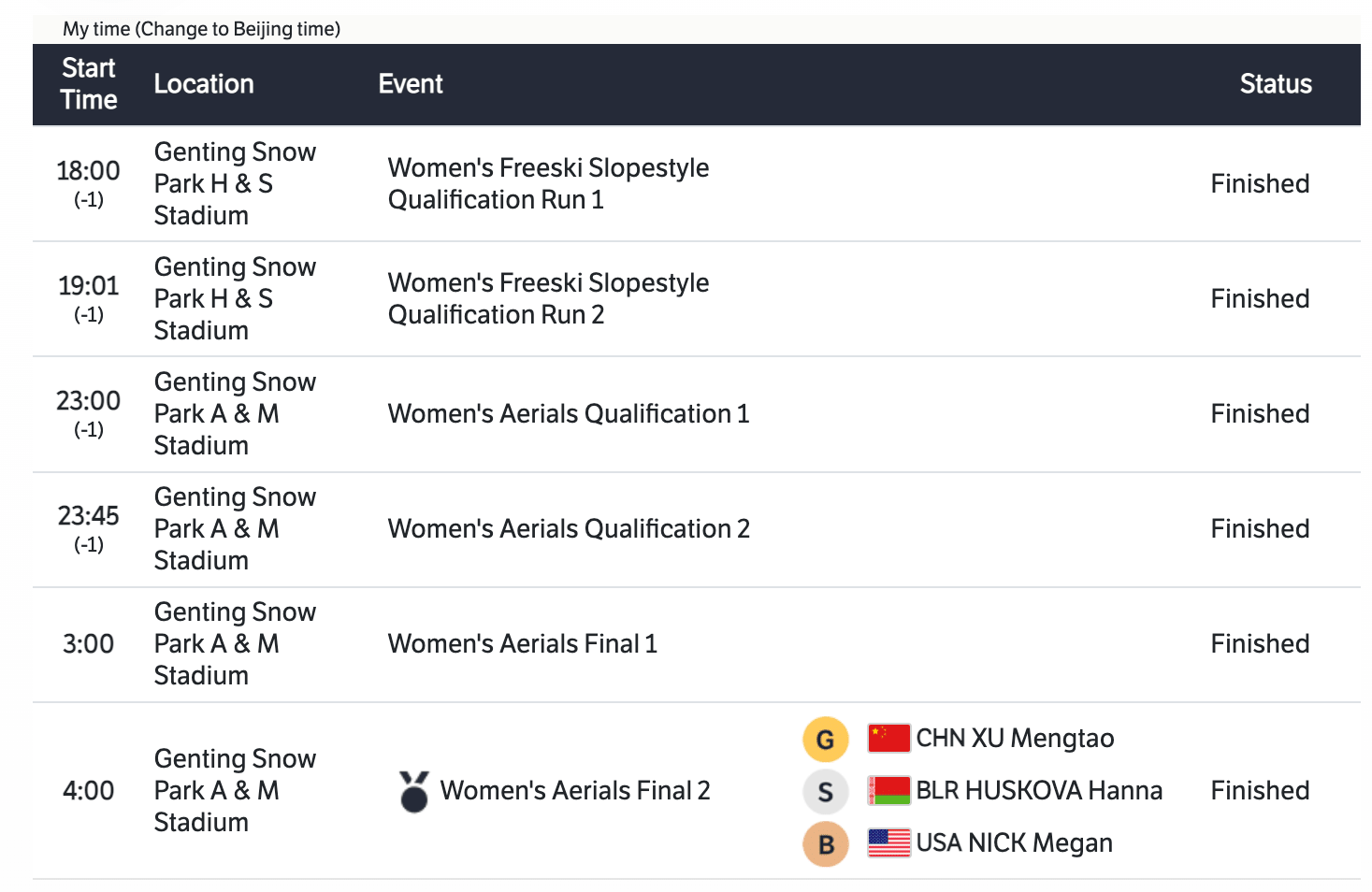Click the Status column header

click(x=1275, y=84)
